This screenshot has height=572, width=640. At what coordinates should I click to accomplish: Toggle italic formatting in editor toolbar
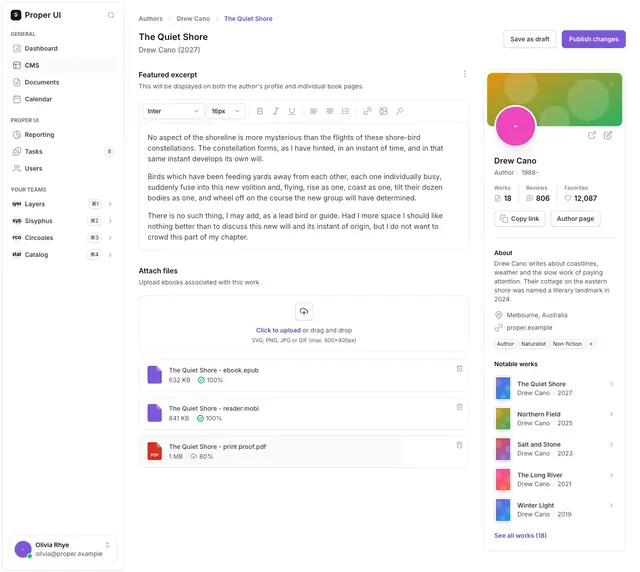tap(276, 111)
